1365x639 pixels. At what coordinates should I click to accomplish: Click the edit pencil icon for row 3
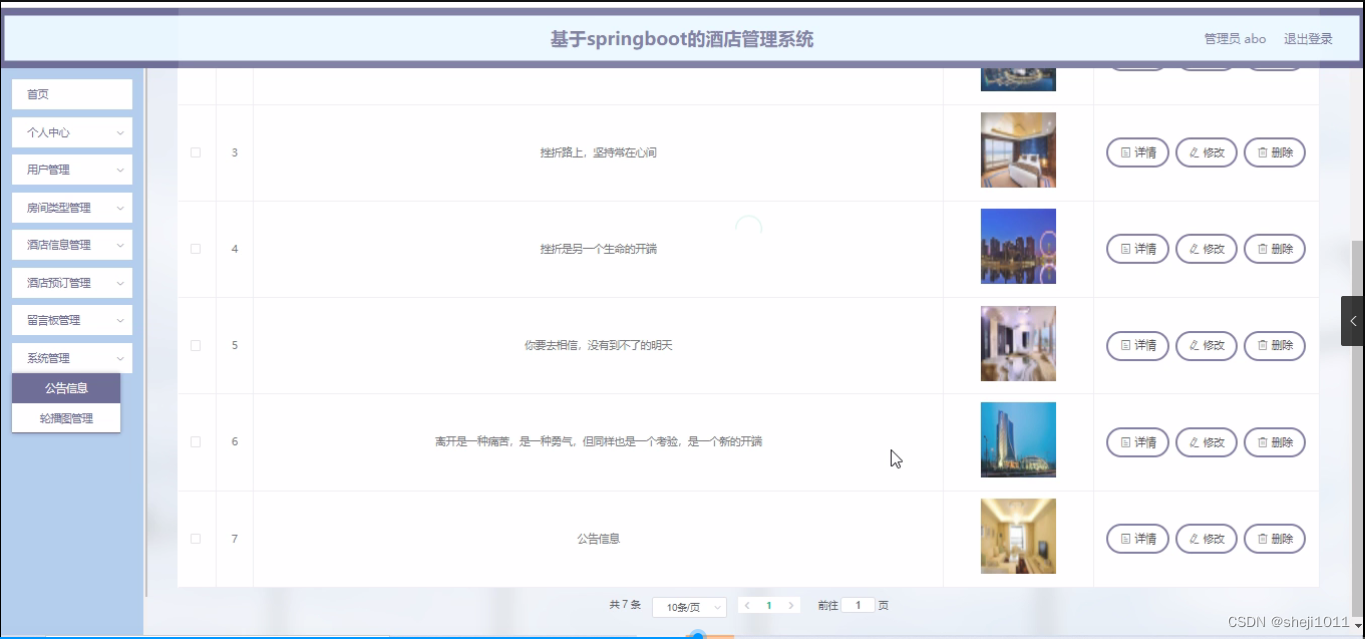point(1192,152)
